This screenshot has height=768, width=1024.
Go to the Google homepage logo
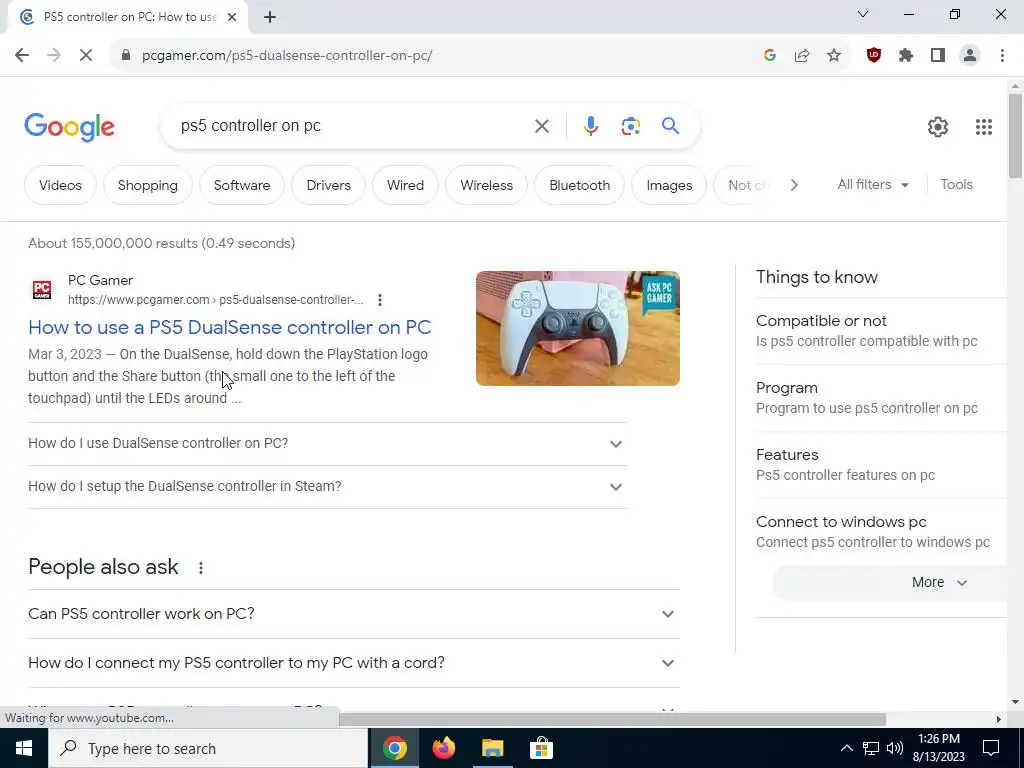point(69,127)
